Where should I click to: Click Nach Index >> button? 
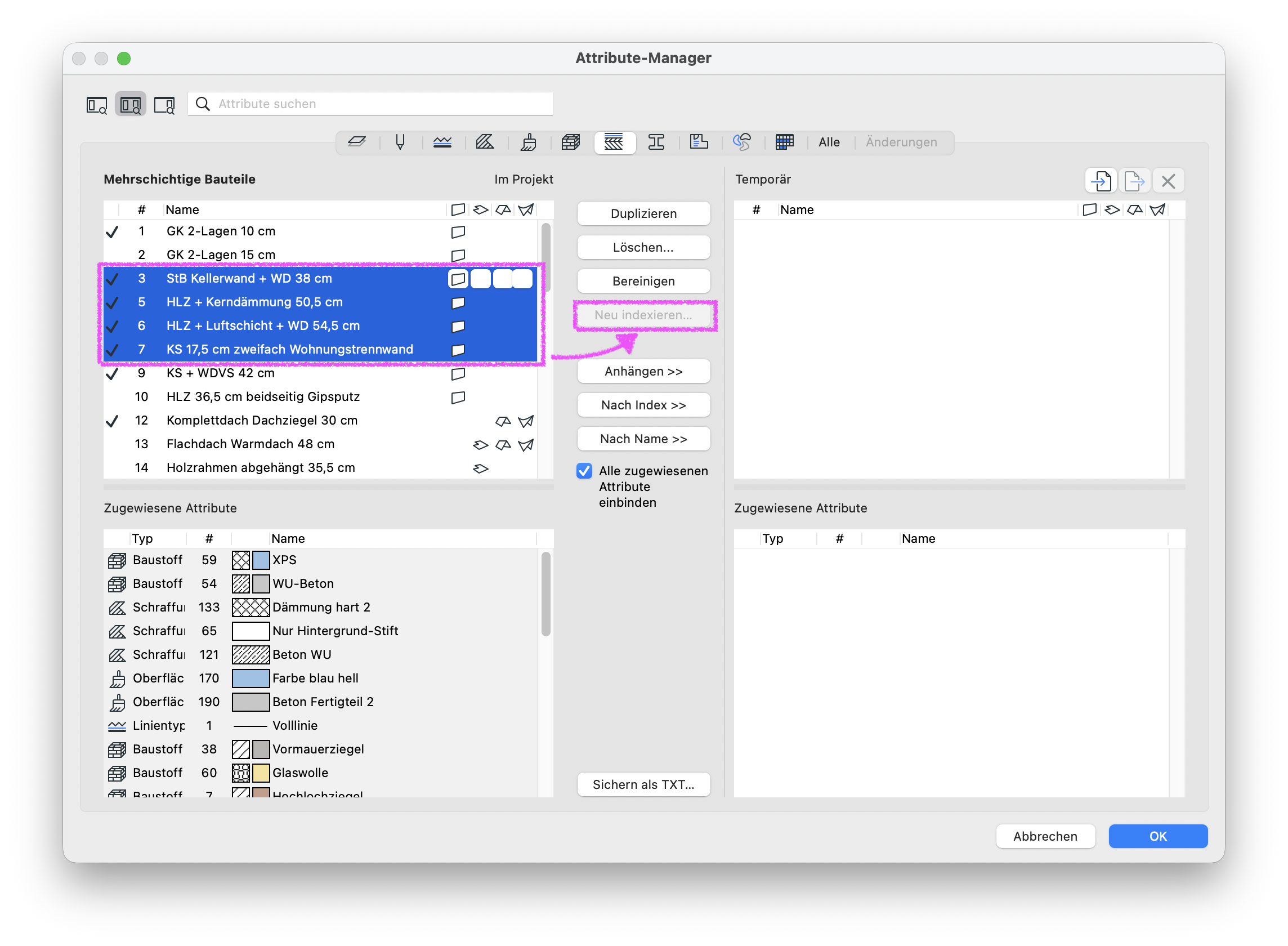(x=643, y=405)
